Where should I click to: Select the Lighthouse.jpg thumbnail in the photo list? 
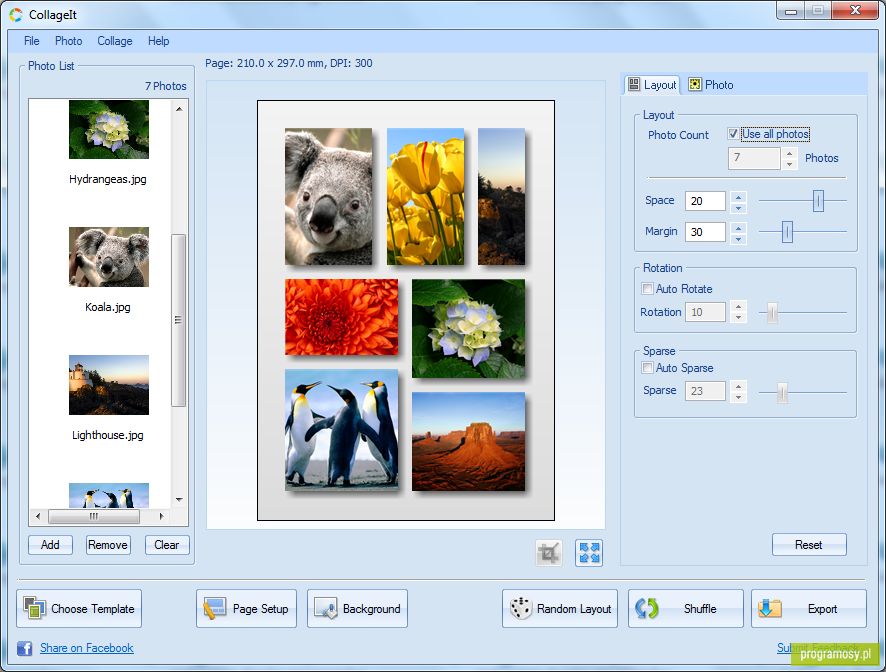tap(108, 385)
